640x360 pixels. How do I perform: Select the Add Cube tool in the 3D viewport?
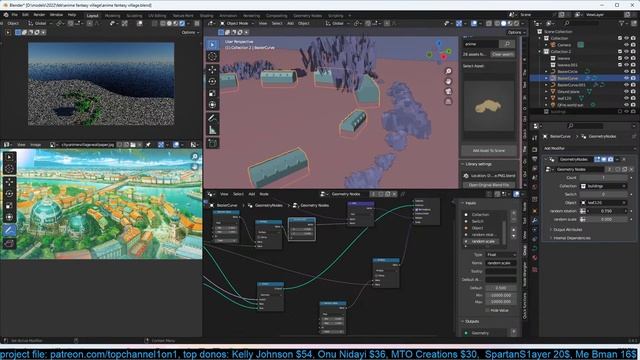click(212, 143)
